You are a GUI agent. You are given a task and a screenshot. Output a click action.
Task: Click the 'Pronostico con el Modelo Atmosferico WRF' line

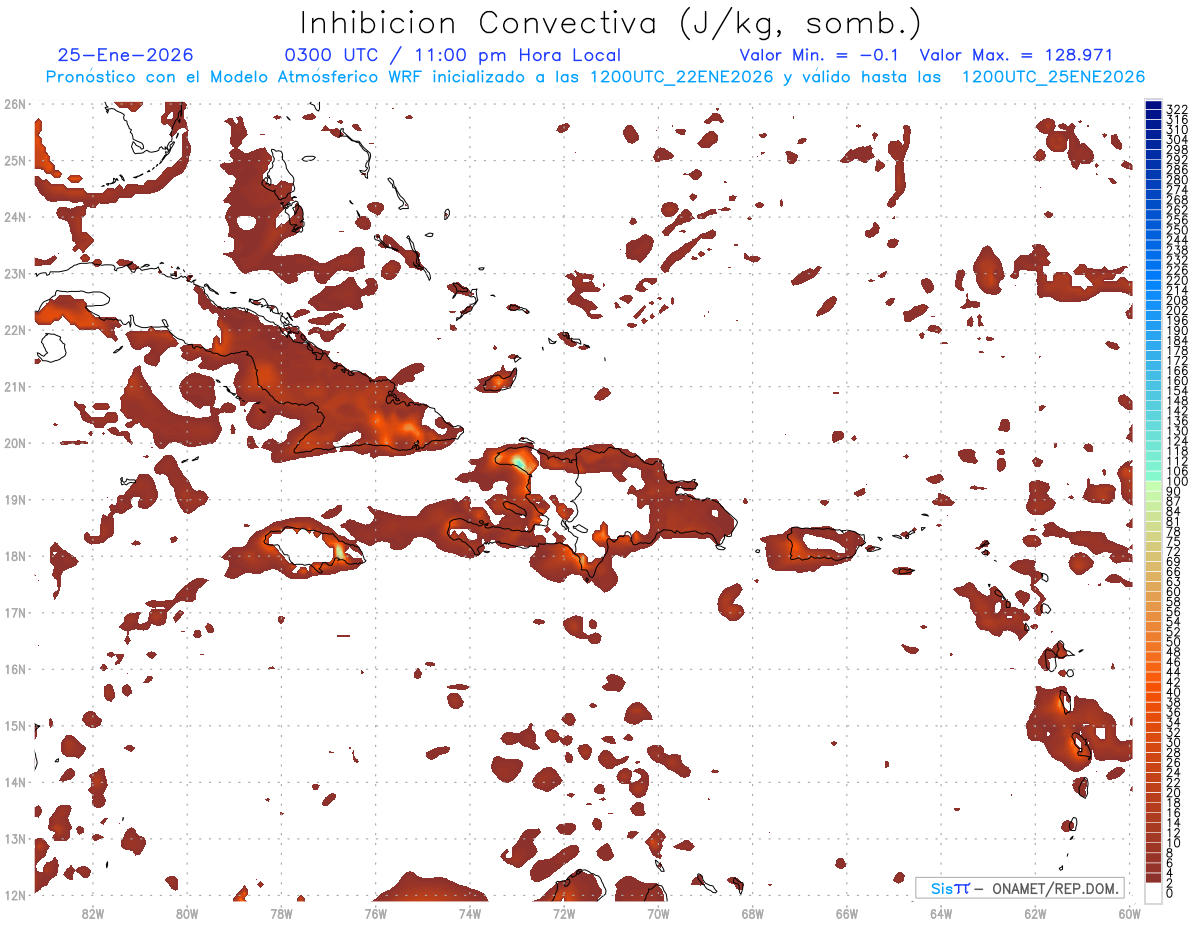coord(595,76)
